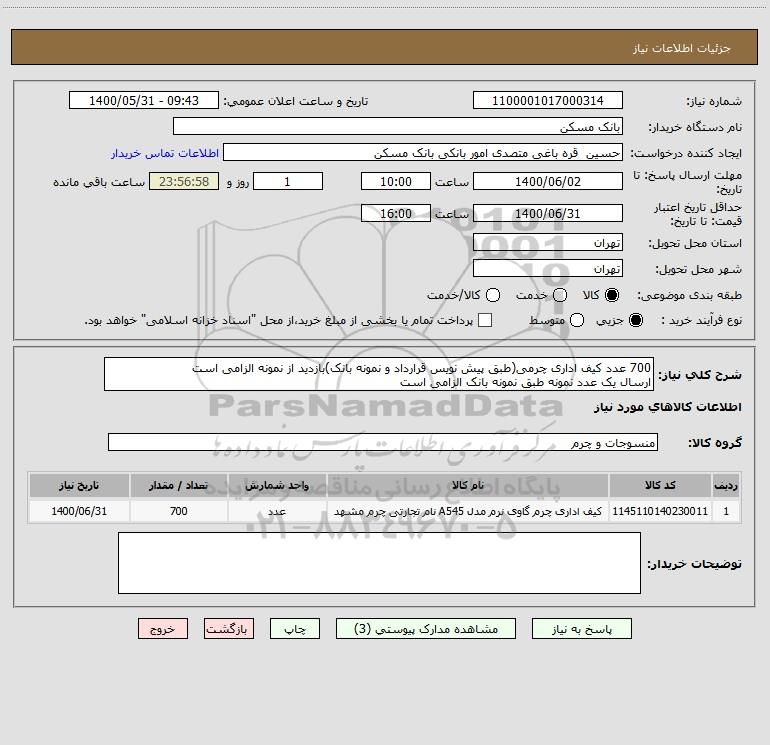Toggle the اسناد خزانه اسلامی payment checkbox
Viewport: 770px width, 745px height.
[x=485, y=320]
